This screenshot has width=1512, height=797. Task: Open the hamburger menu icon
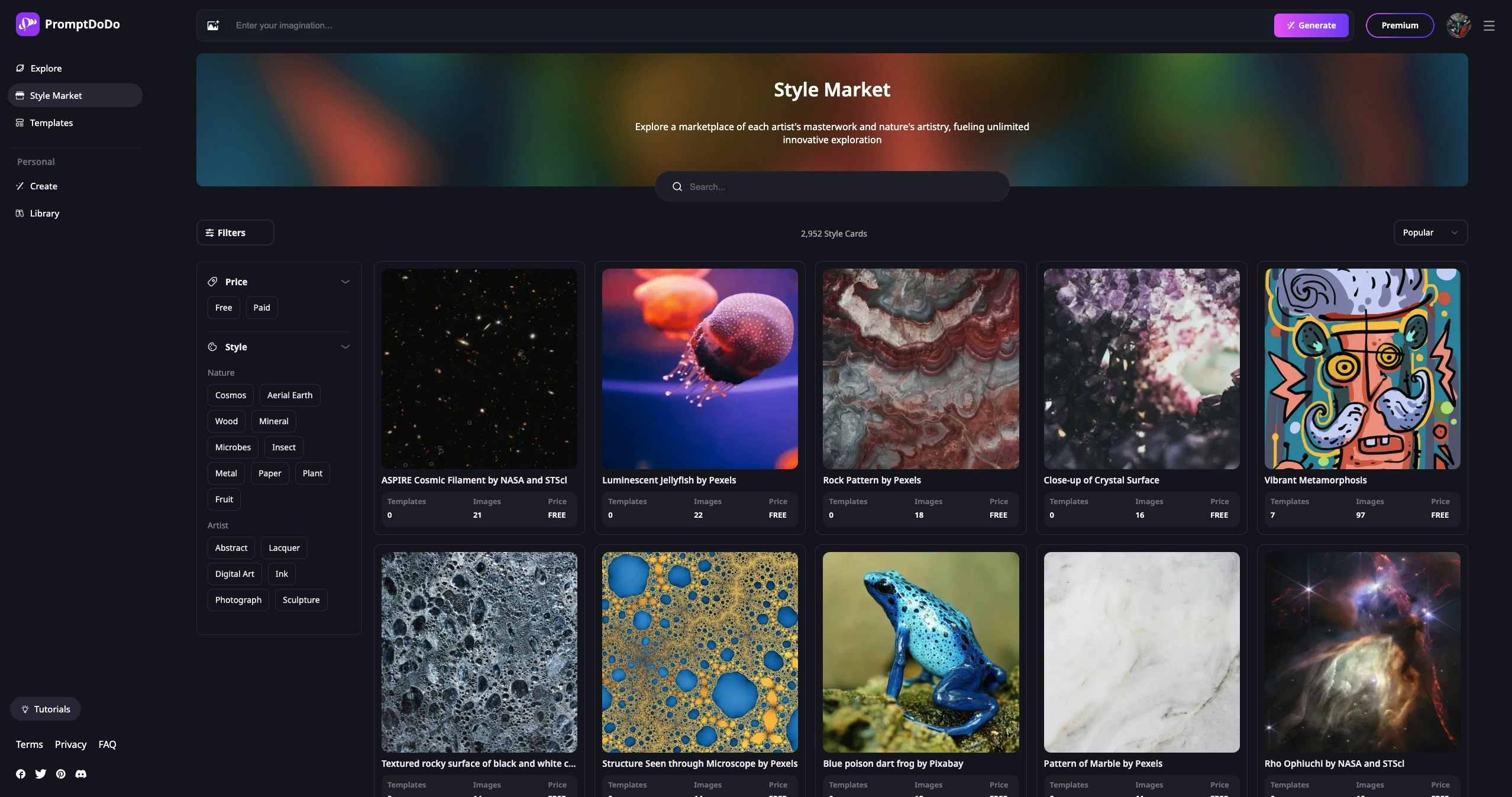pos(1489,25)
